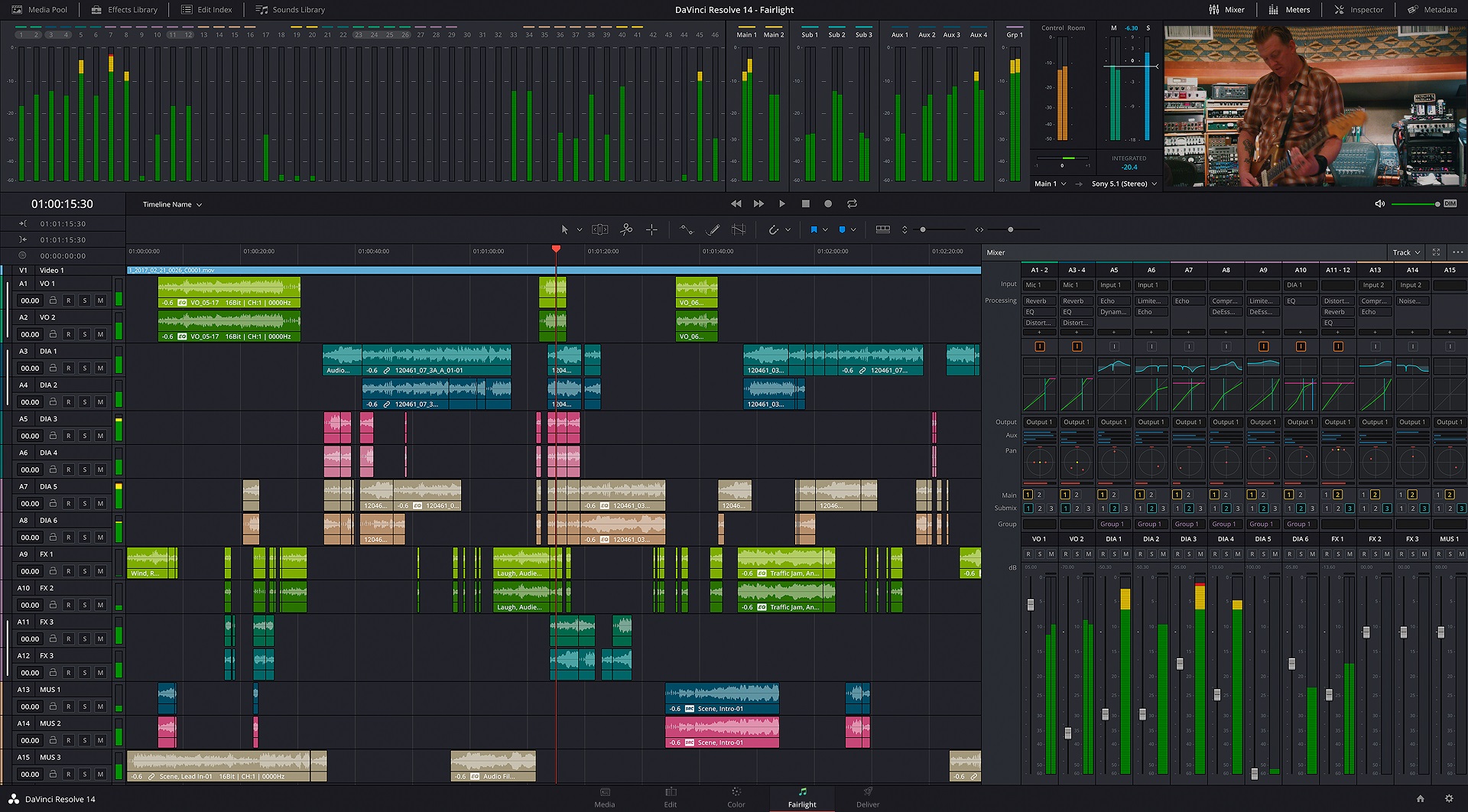The width and height of the screenshot is (1468, 812).
Task: Open the Timeline Name dropdown
Action: point(172,205)
